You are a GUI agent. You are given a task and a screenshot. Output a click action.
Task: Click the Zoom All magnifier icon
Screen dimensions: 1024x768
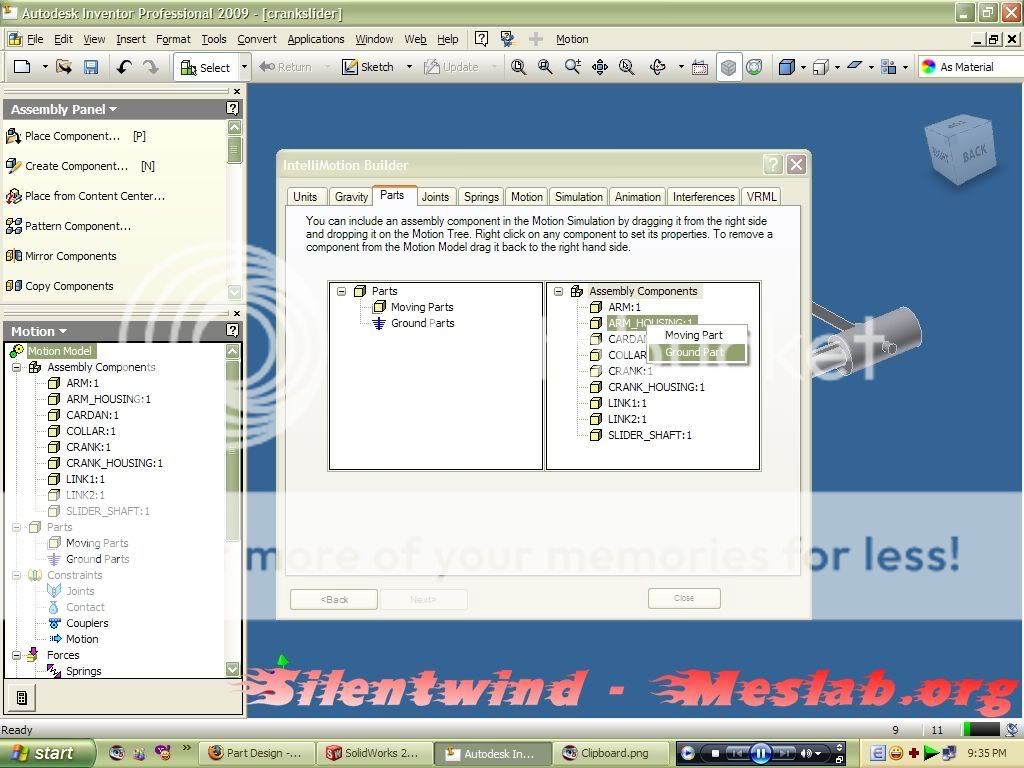519,67
